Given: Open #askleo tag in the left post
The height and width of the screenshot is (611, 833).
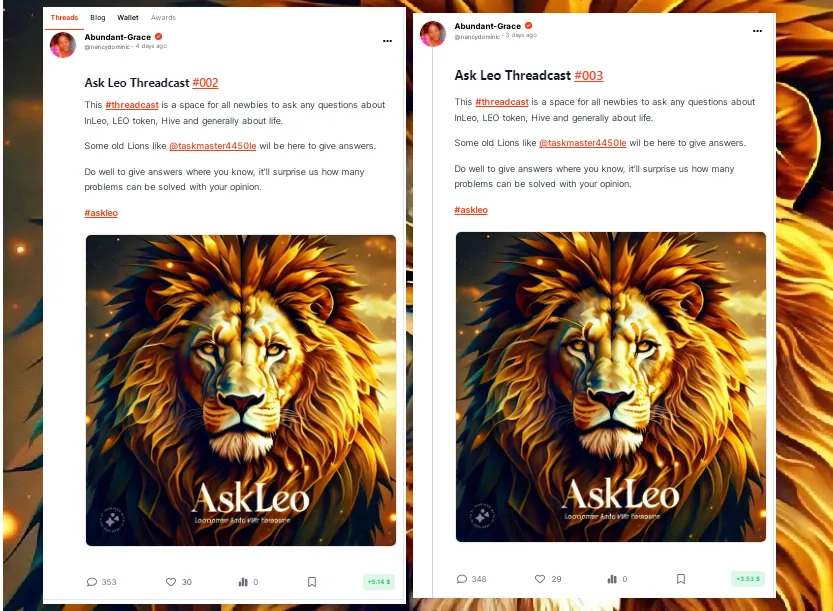Looking at the screenshot, I should (101, 213).
